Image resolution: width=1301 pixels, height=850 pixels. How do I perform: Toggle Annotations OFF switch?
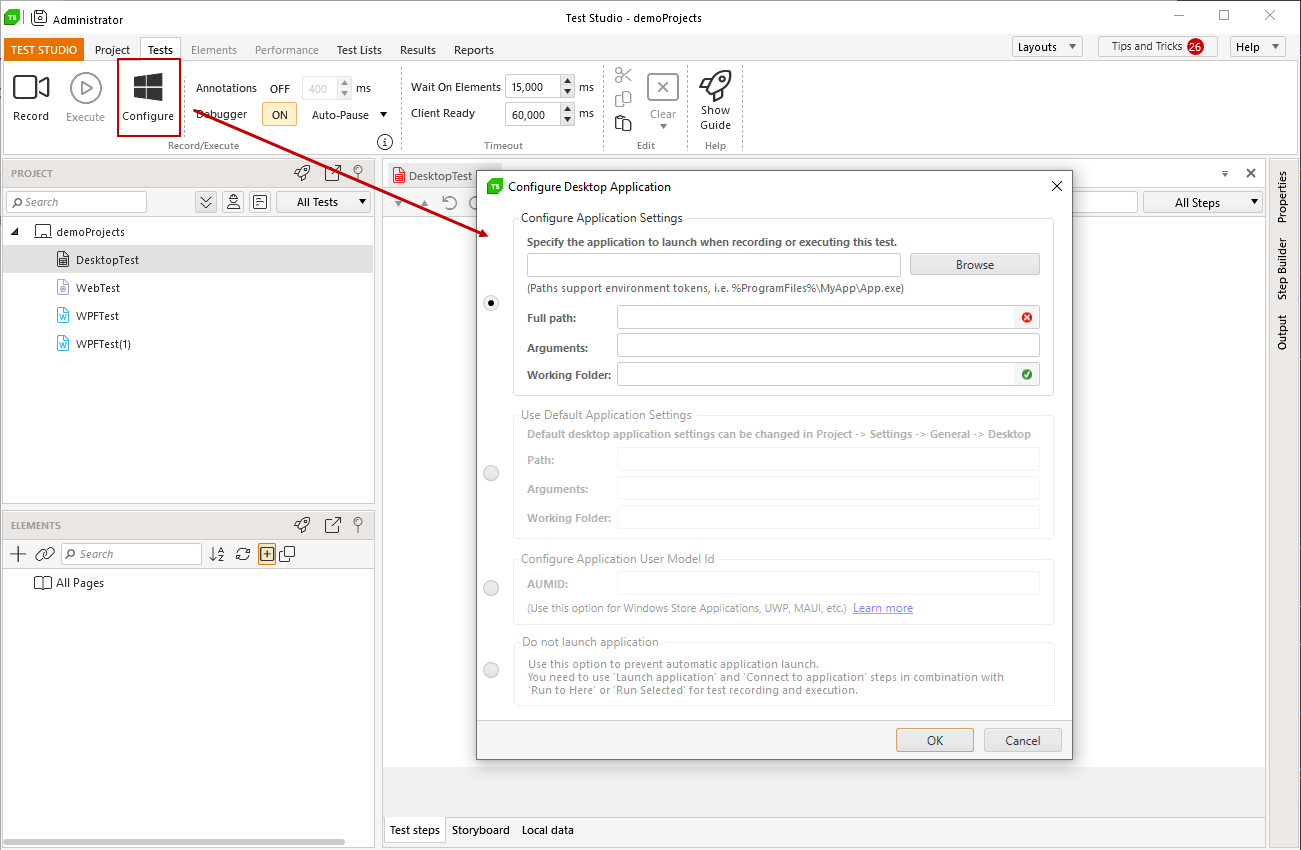pos(280,89)
